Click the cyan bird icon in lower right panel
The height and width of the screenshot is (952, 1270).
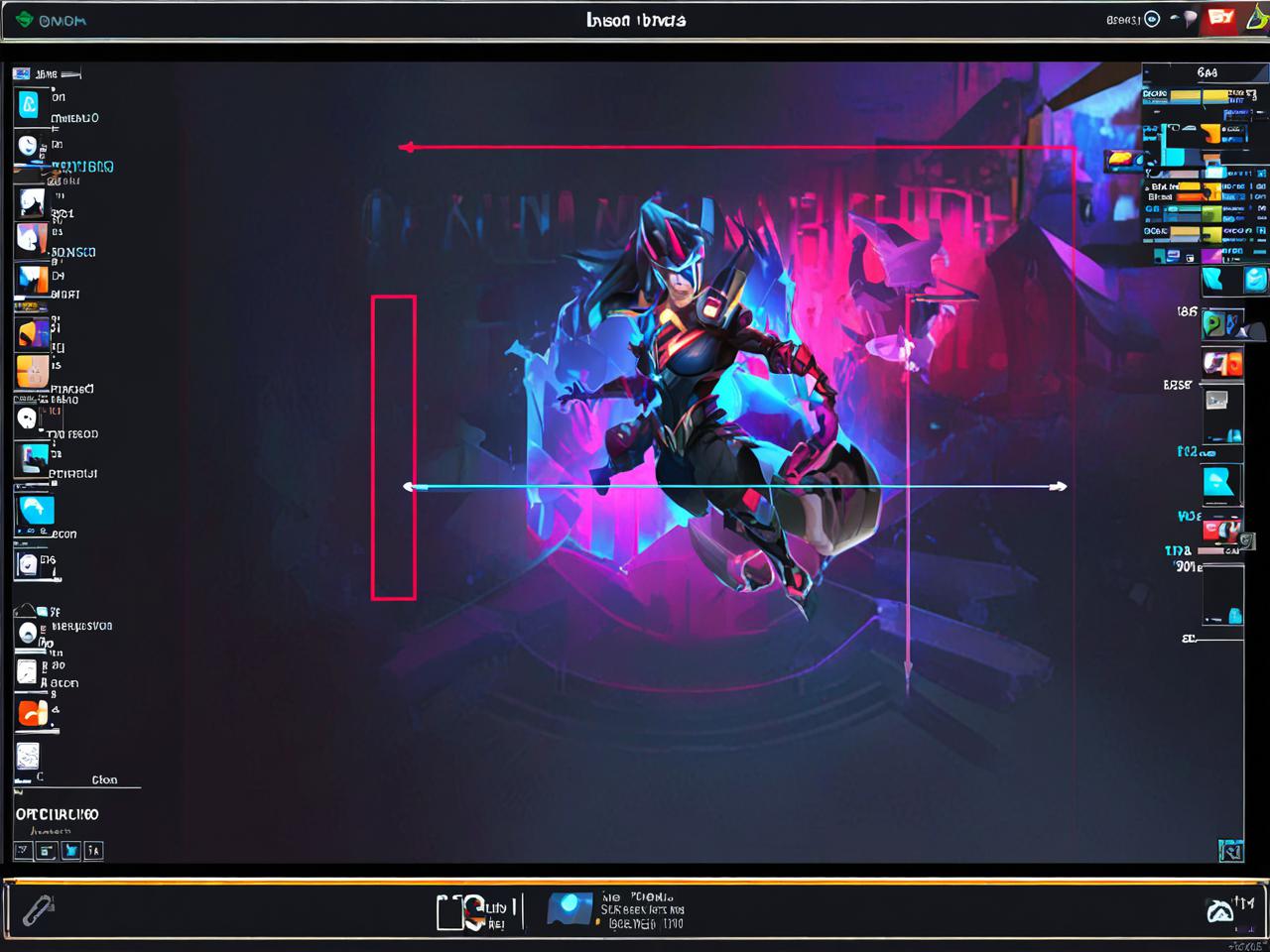tap(1217, 482)
